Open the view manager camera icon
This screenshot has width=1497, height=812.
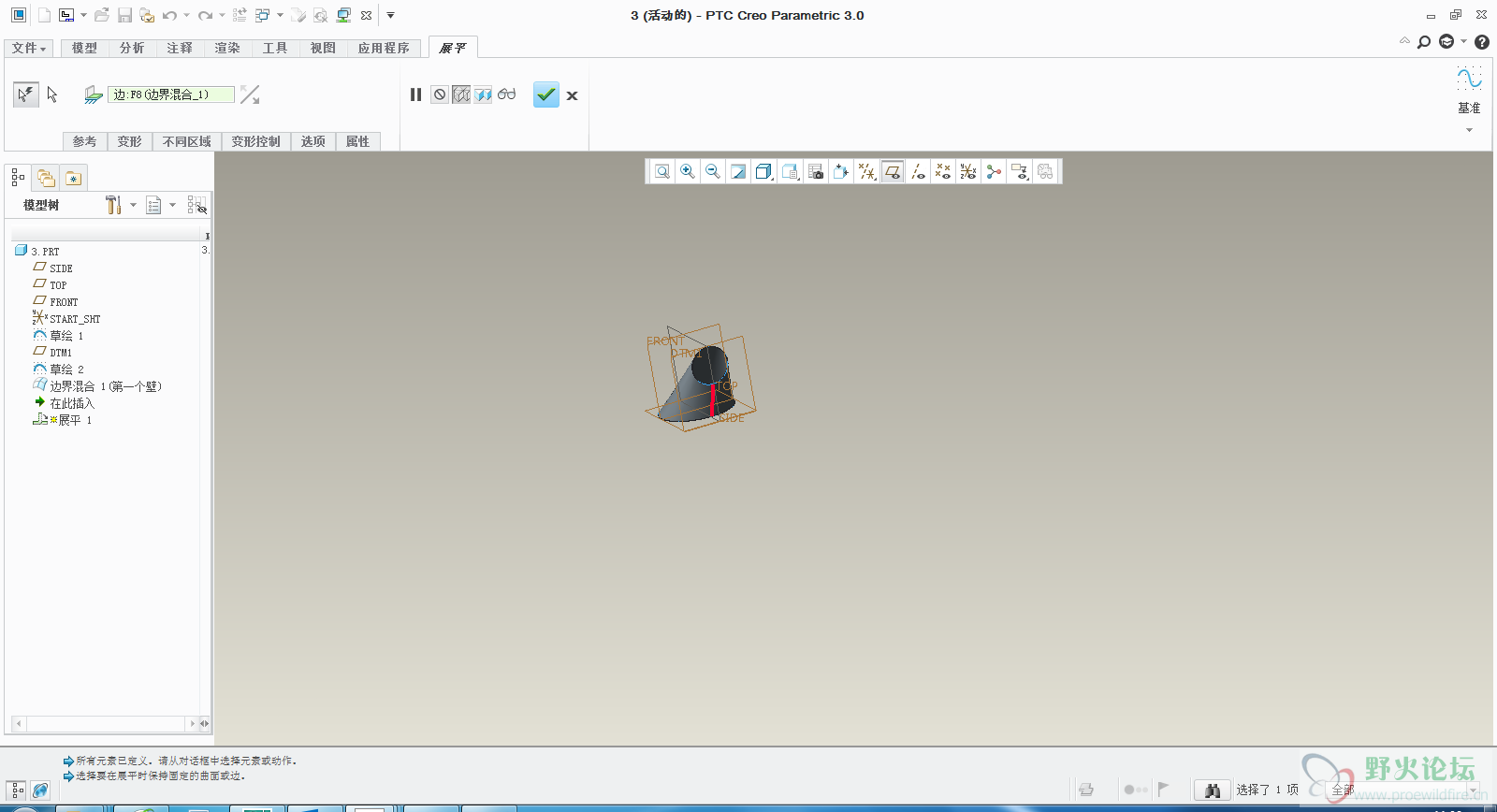click(816, 171)
